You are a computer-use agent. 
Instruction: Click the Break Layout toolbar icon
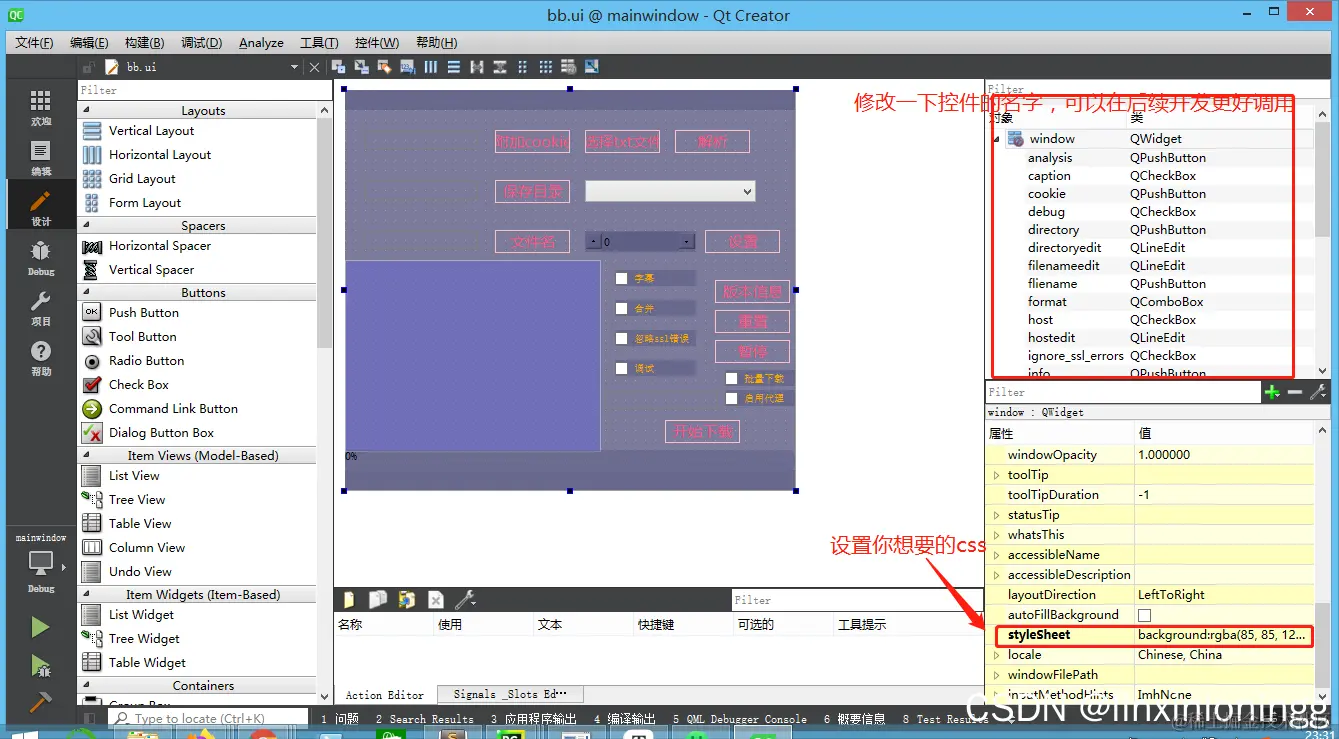(569, 67)
